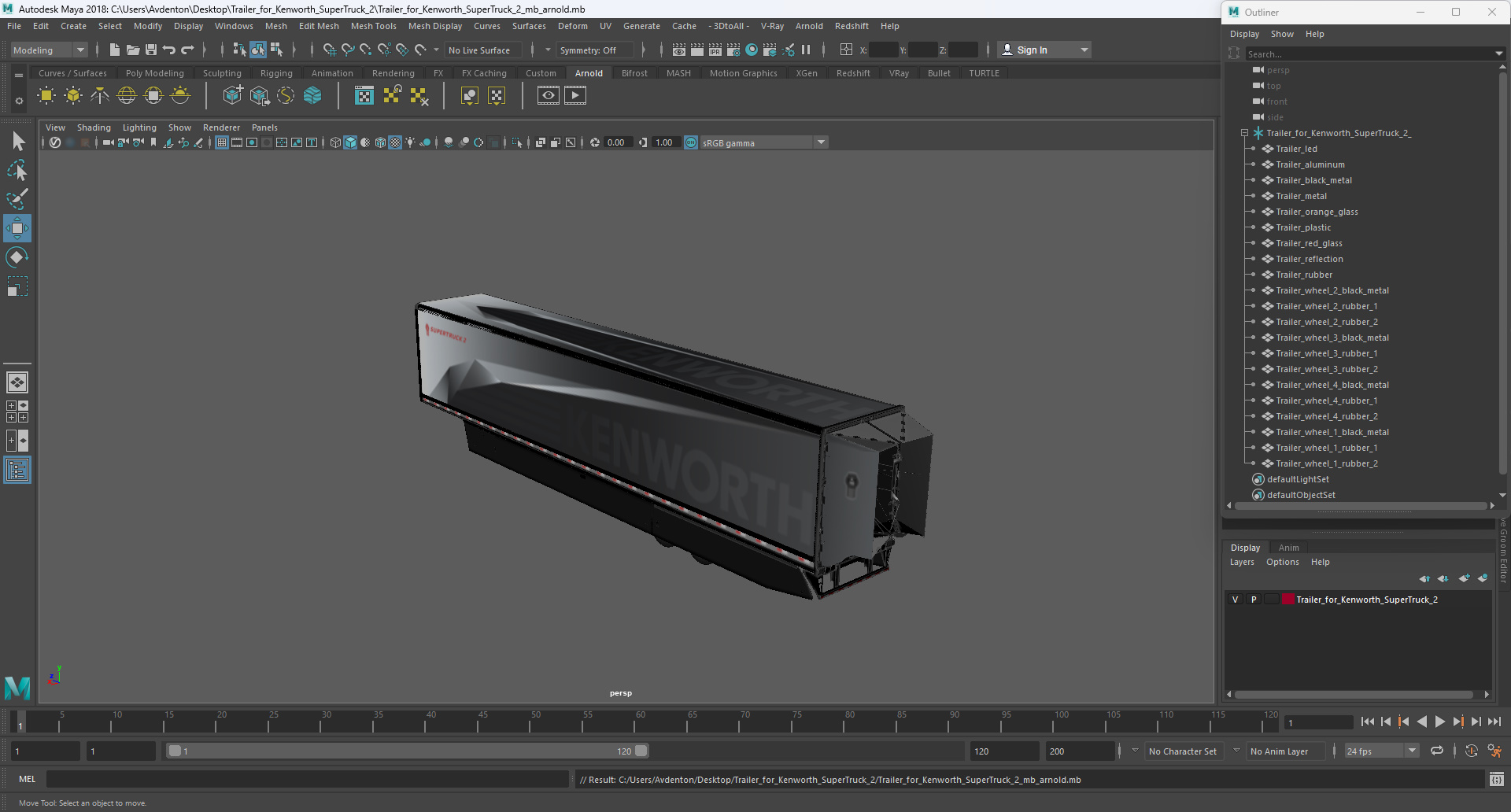The height and width of the screenshot is (812, 1511).
Task: Create Arnold area light from shelf
Action: (46, 96)
